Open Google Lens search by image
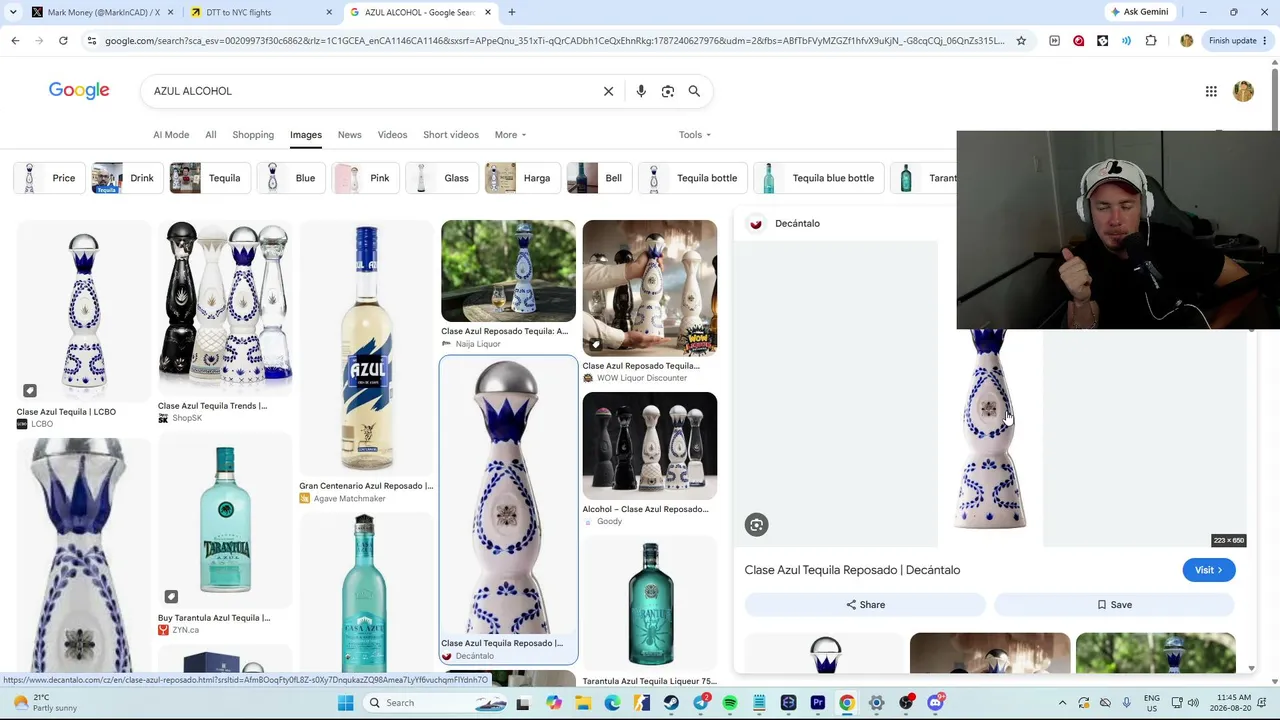The height and width of the screenshot is (720, 1280). [x=668, y=91]
